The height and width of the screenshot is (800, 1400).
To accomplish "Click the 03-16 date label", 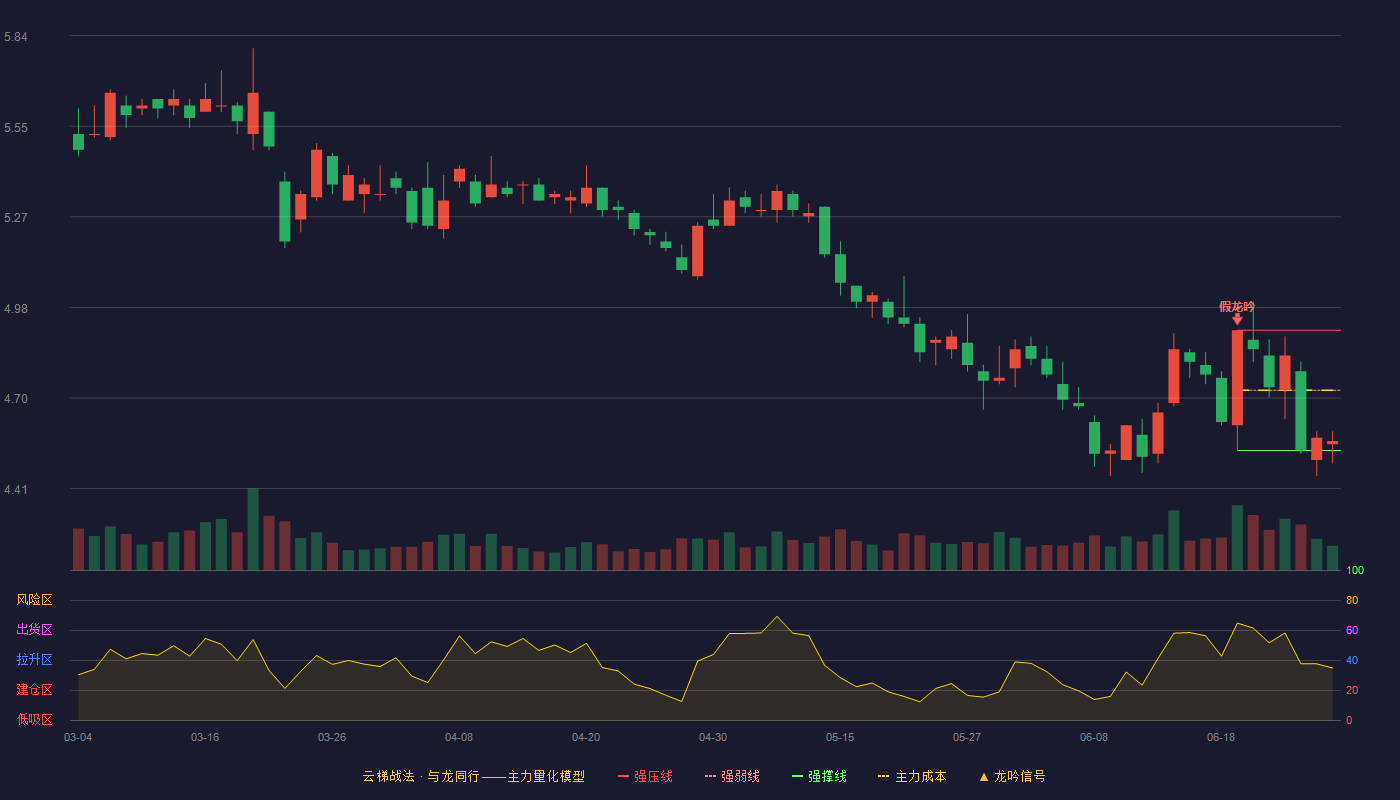I will click(205, 737).
